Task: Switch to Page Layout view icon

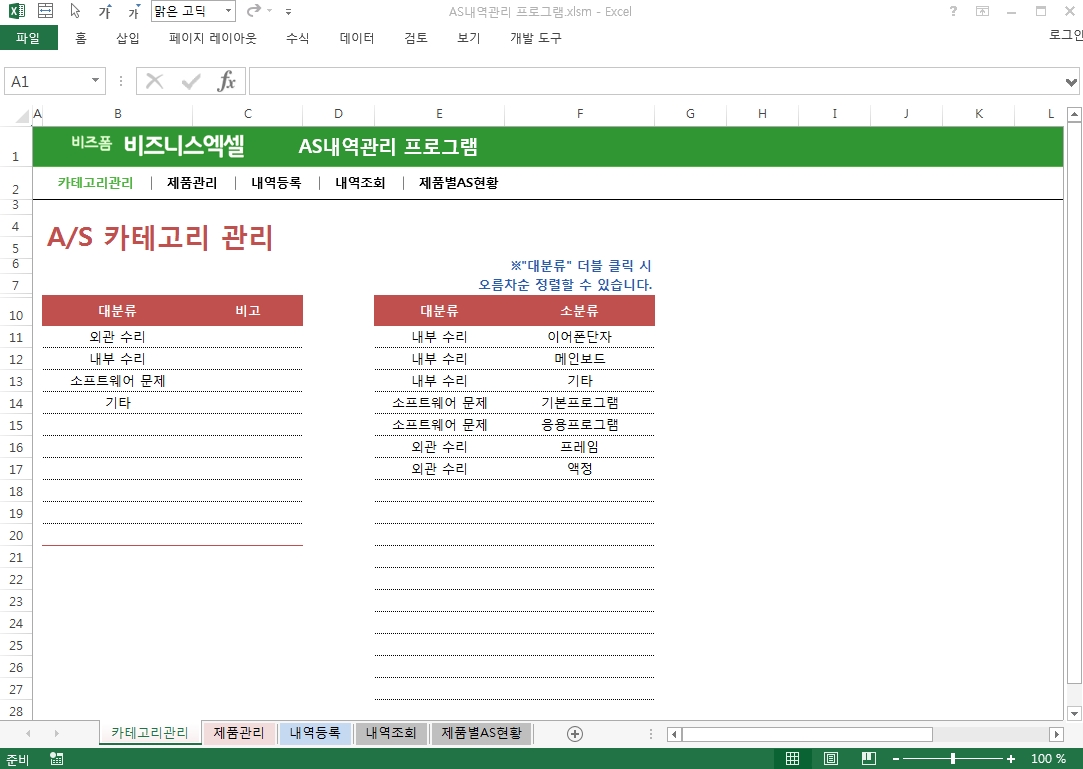Action: coord(831,759)
